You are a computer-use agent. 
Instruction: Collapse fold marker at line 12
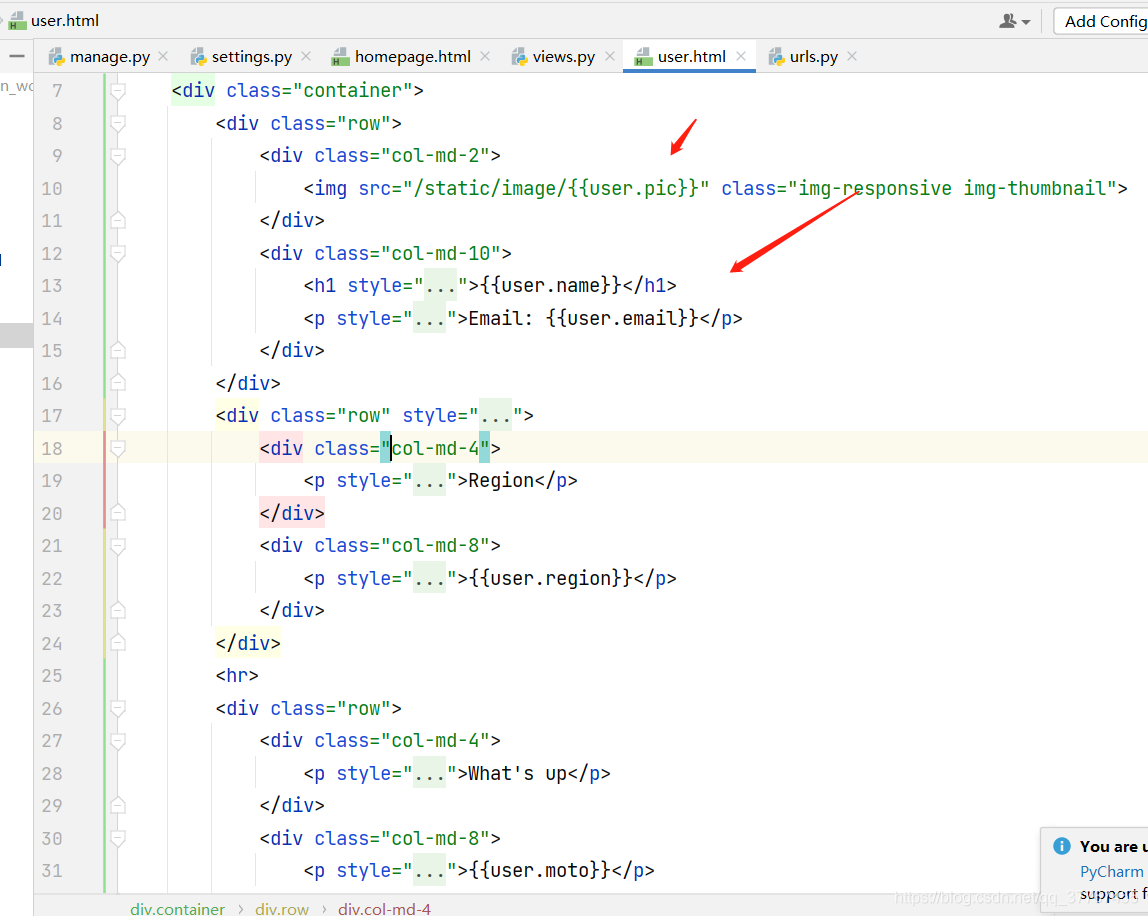click(x=117, y=253)
